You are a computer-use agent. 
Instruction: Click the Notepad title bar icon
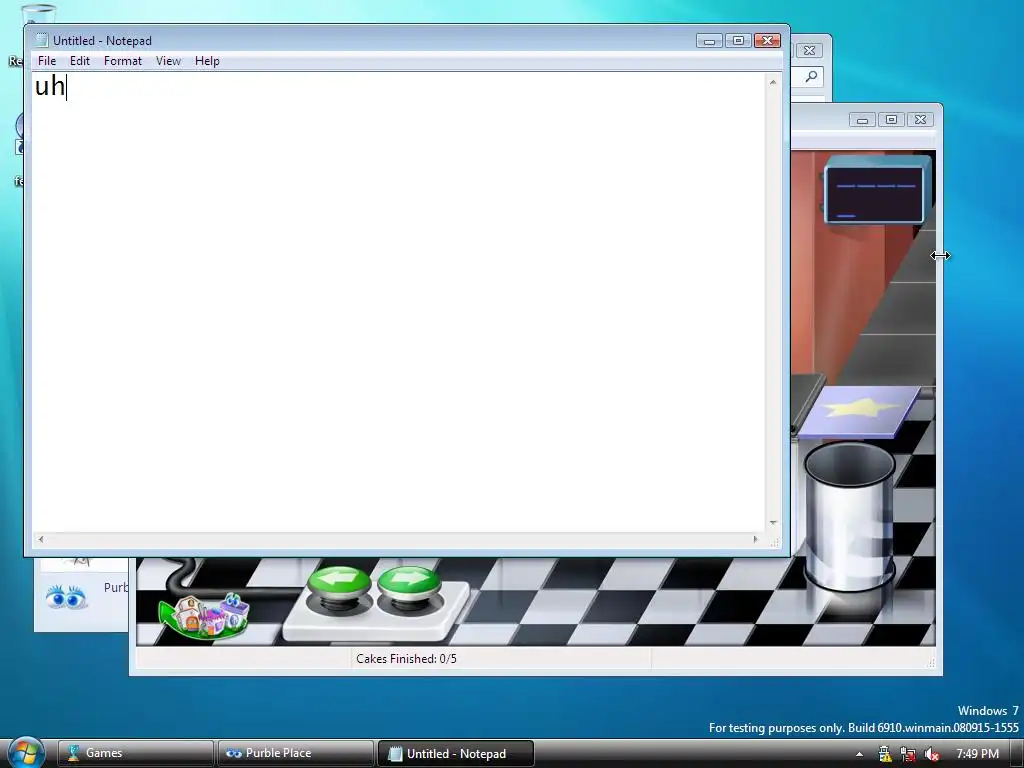coord(42,40)
